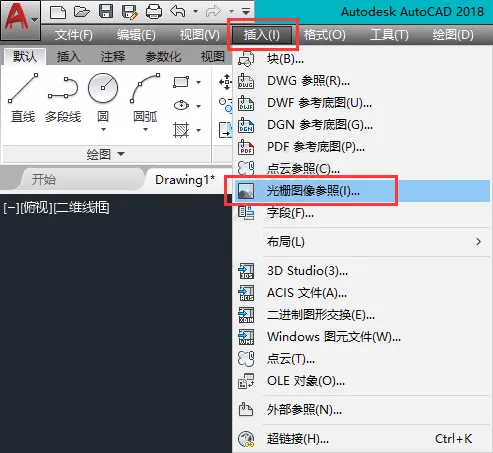Click the Save As icon with pencil

pos(129,12)
